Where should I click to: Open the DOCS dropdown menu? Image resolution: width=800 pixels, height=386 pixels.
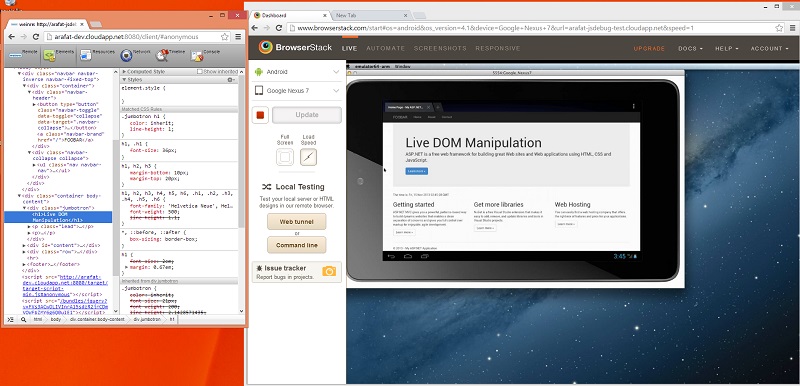pos(690,48)
